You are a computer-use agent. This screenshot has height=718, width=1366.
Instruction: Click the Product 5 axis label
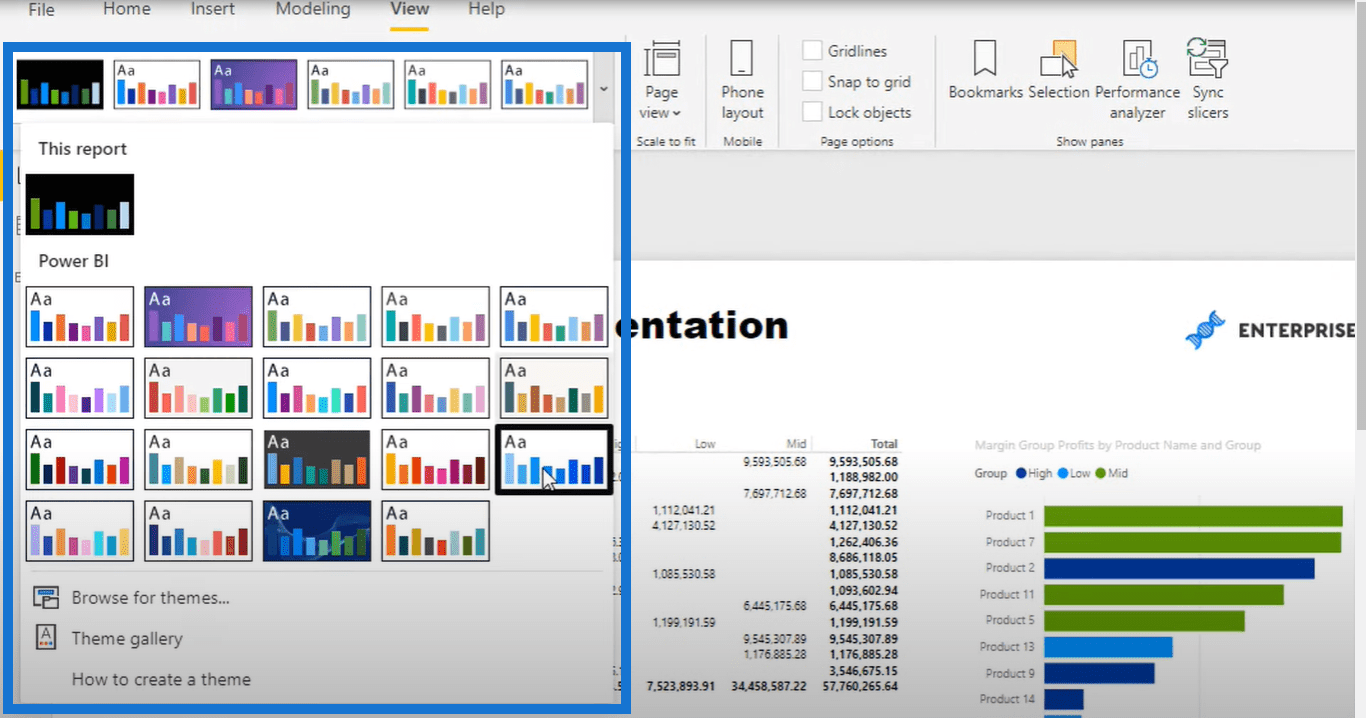(1010, 620)
